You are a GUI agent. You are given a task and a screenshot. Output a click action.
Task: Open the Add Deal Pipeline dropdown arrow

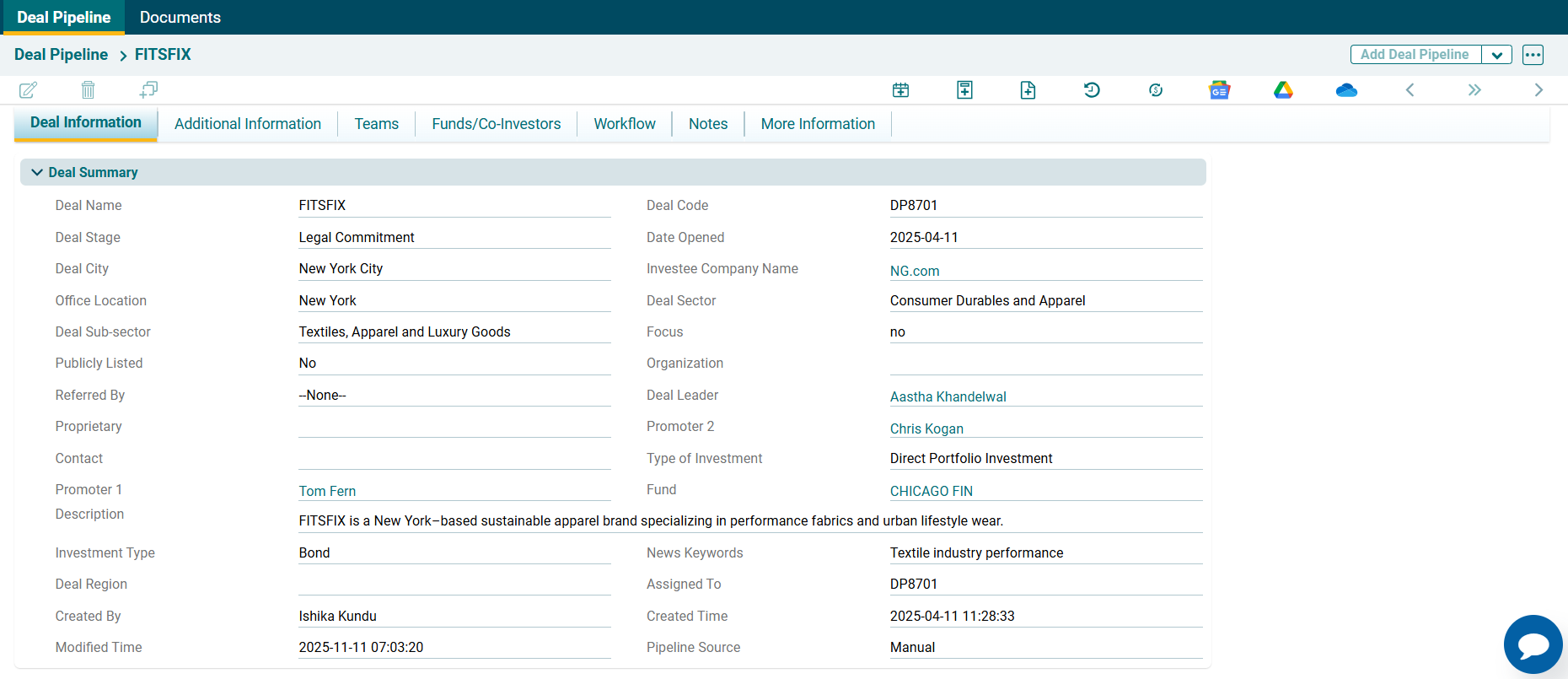point(1496,55)
